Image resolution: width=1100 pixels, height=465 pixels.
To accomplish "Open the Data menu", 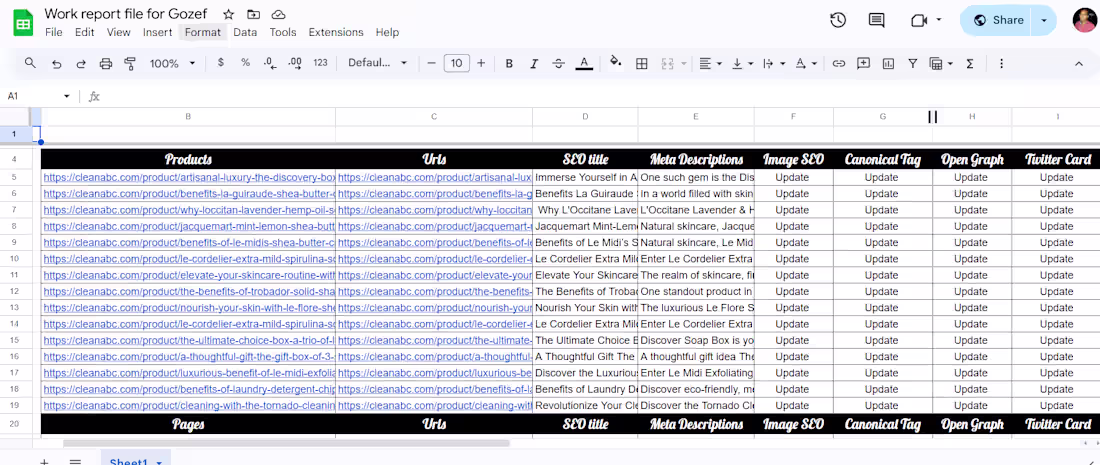I will click(x=246, y=32).
